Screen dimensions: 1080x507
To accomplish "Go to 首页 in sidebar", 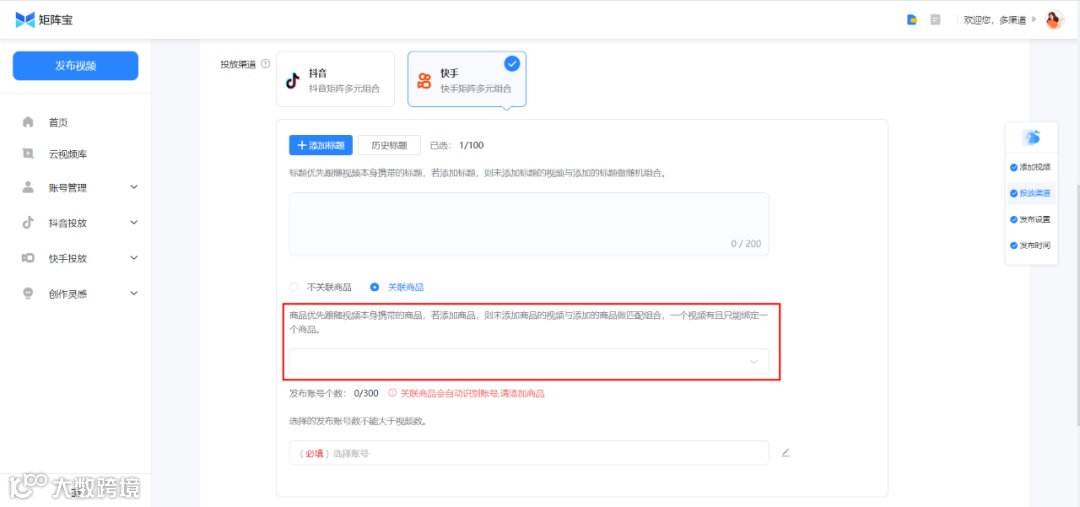I will 58,123.
